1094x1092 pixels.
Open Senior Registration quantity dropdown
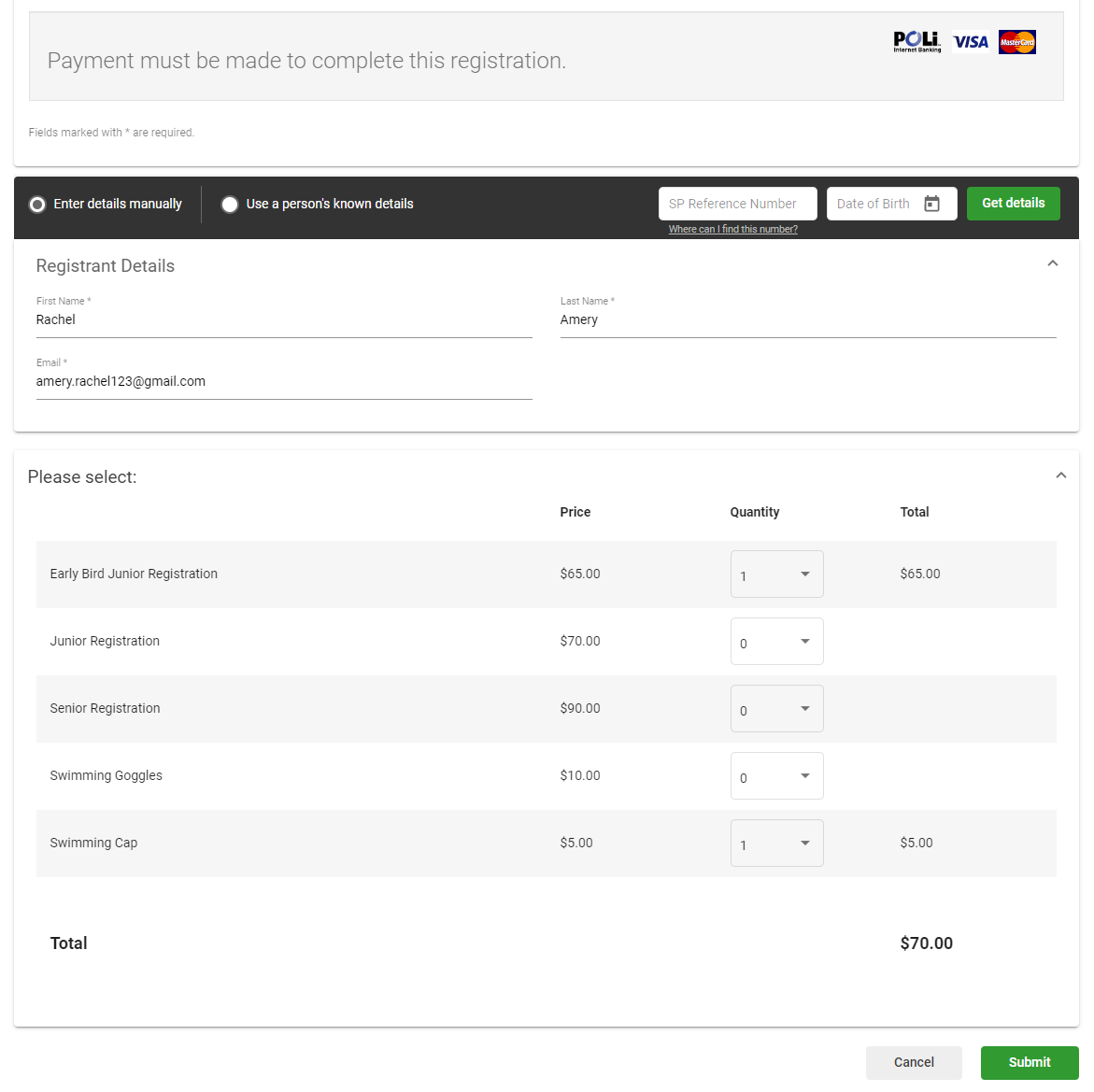[x=776, y=708]
